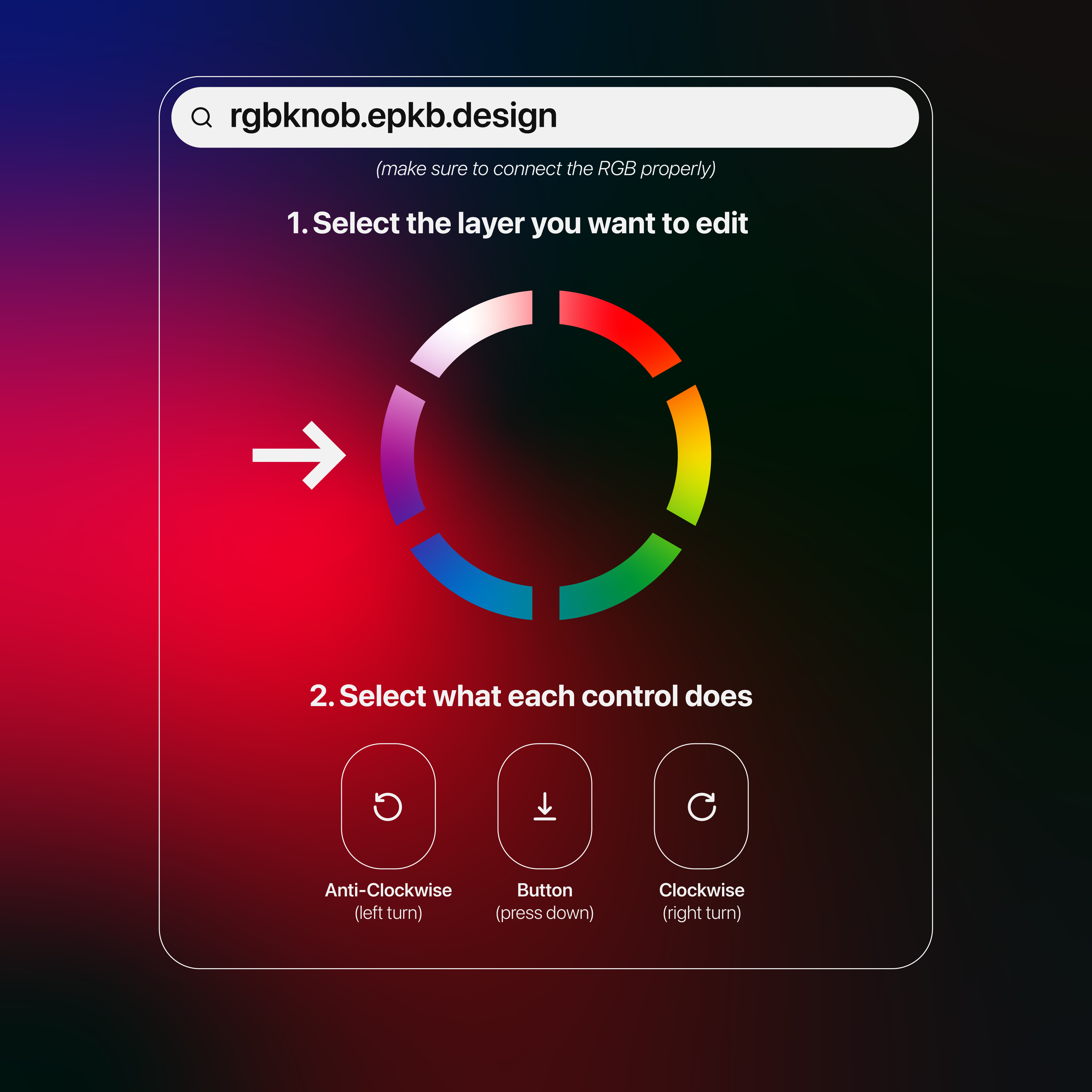This screenshot has width=1092, height=1092.
Task: Click the Anti-Clockwise (left turn) label
Action: pyautogui.click(x=388, y=901)
